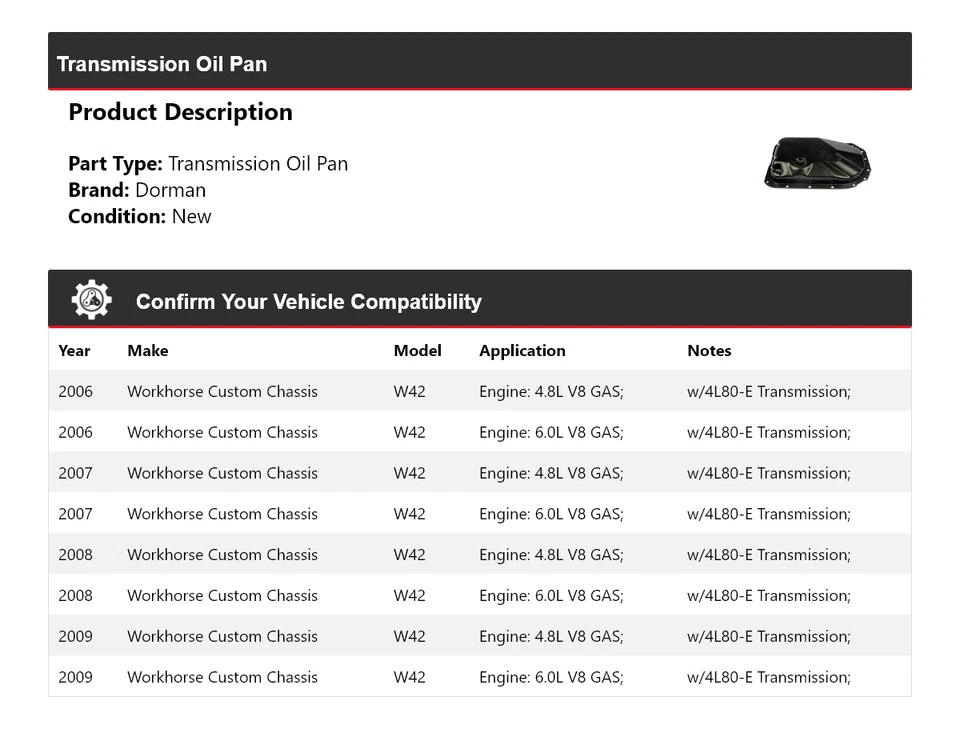
Task: Select the Make column header
Action: point(148,351)
